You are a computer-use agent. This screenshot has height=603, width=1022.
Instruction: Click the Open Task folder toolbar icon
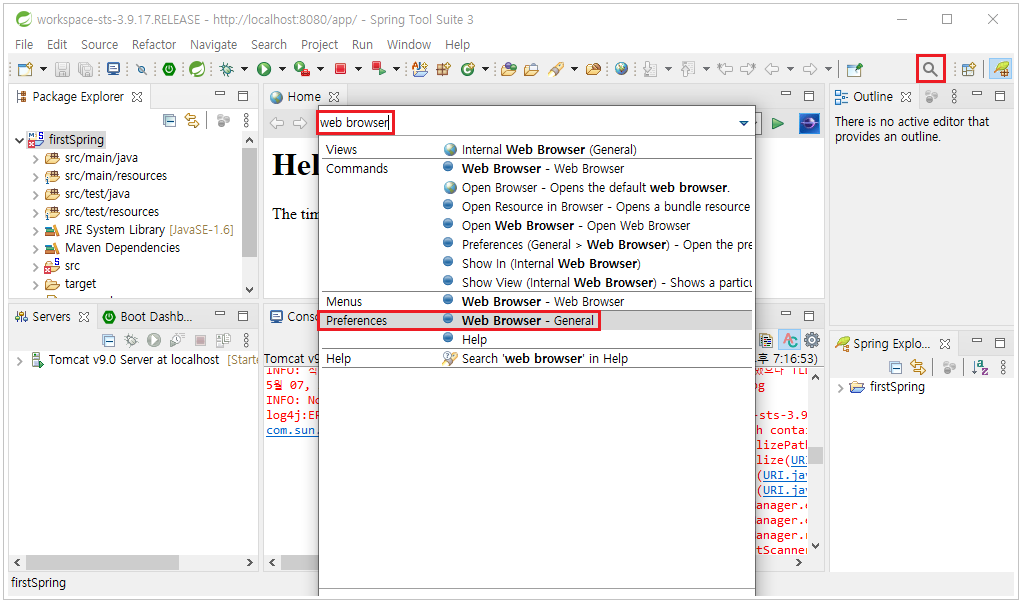point(532,69)
